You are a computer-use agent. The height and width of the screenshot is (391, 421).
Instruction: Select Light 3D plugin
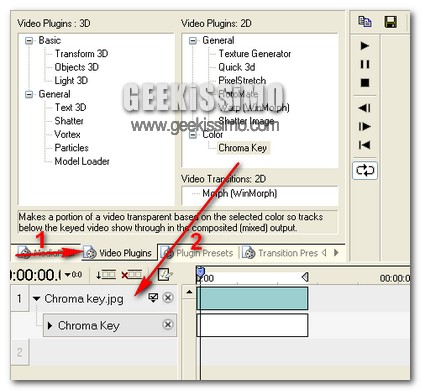tap(71, 81)
